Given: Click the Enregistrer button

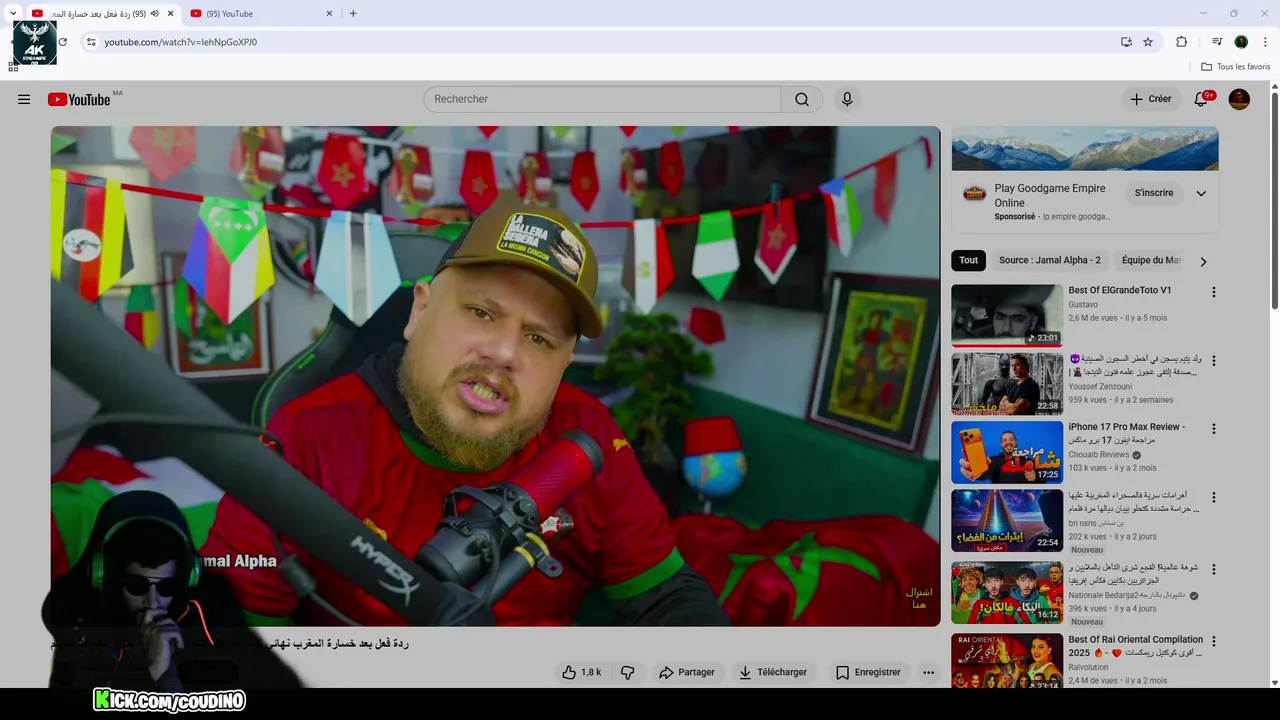Looking at the screenshot, I should 868,672.
